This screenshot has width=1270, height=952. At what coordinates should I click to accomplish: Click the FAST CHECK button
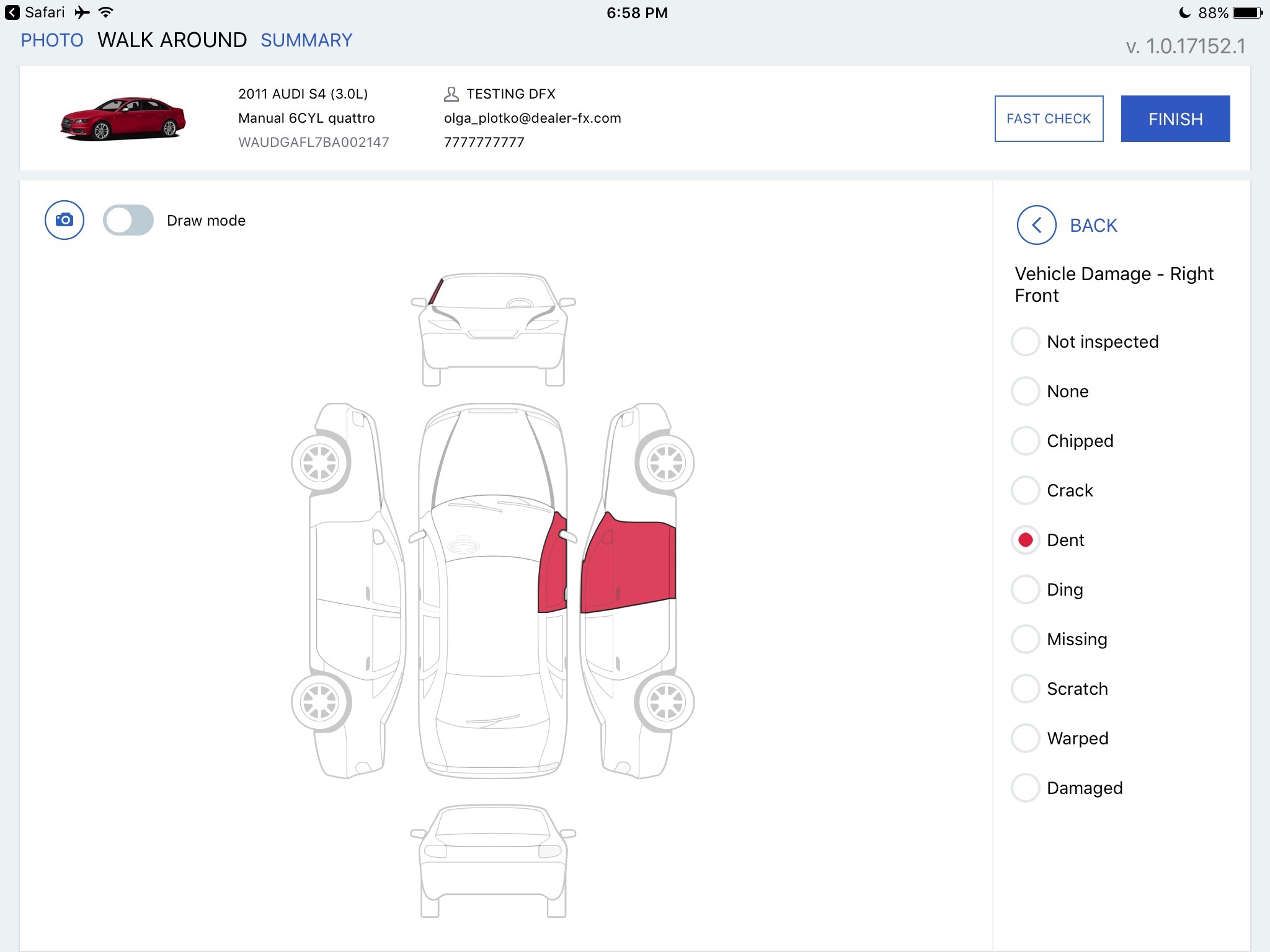1049,119
